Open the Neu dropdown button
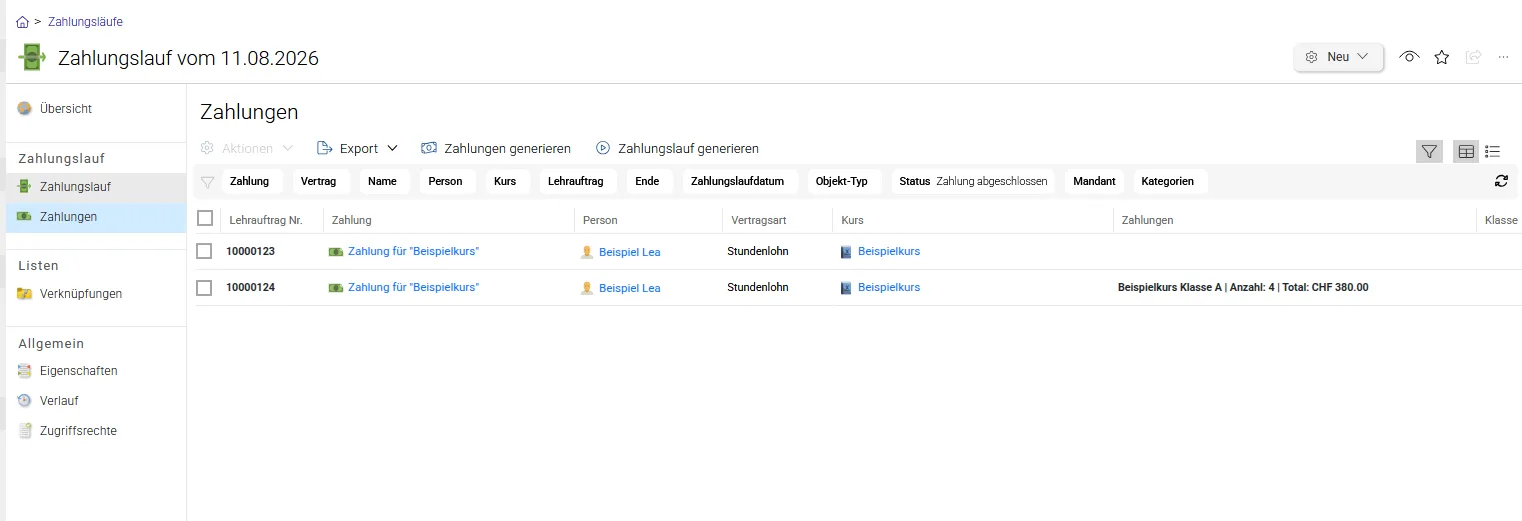Screen dimensions: 1522x521 [1338, 57]
